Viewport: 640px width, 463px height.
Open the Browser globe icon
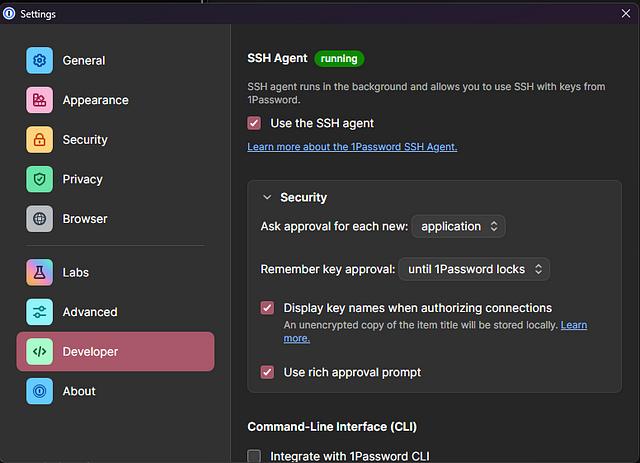point(40,219)
